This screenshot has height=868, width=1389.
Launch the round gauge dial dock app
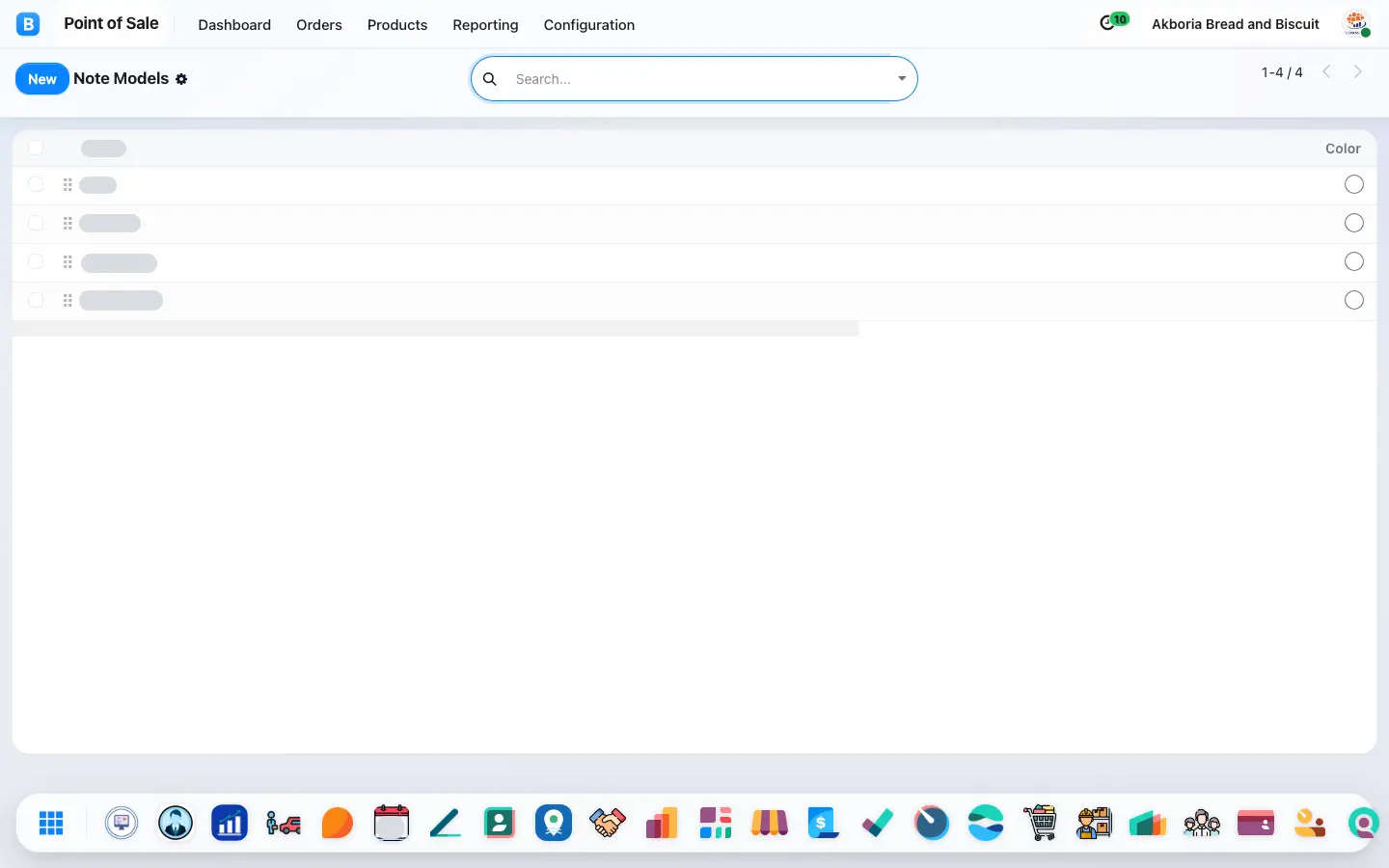point(932,823)
